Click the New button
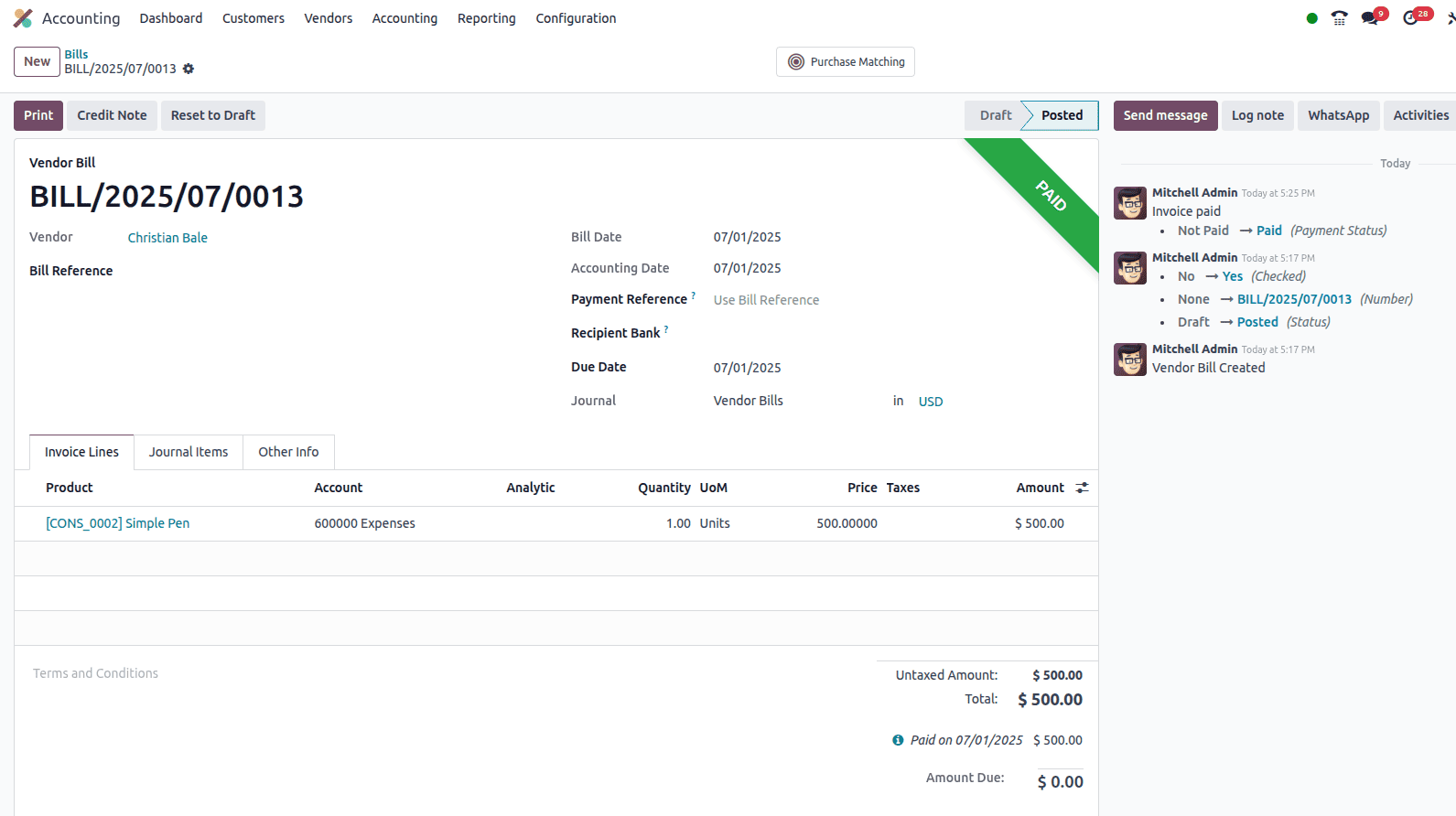This screenshot has height=816, width=1456. [x=37, y=61]
